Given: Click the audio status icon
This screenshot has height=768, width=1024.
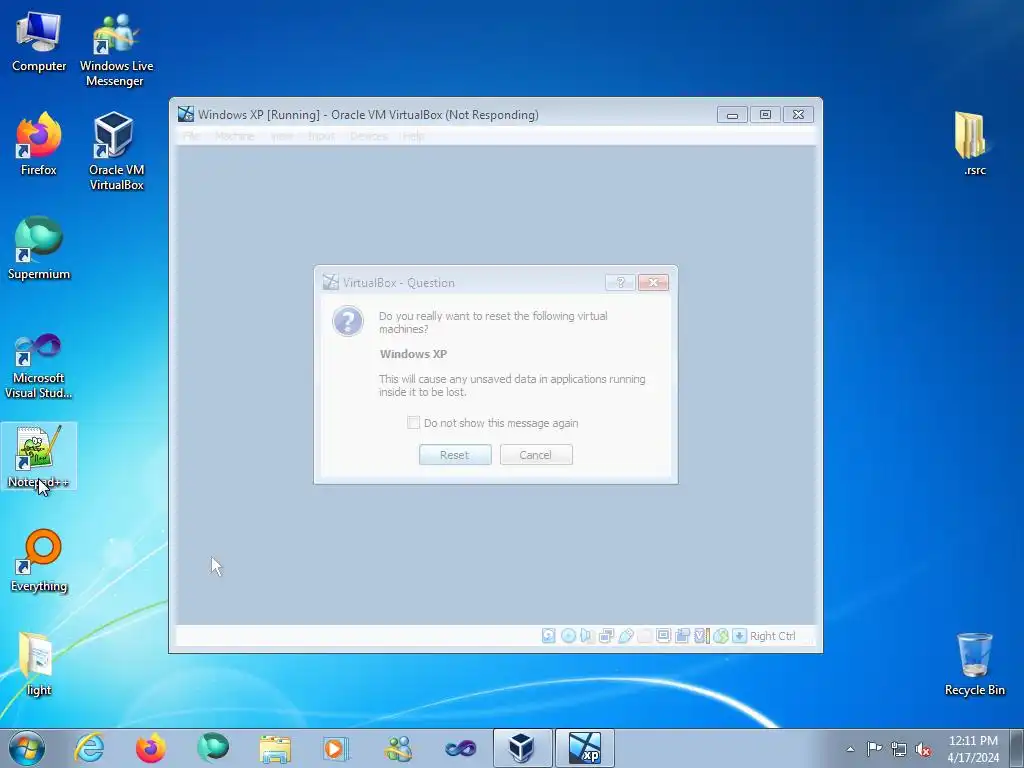Looking at the screenshot, I should coord(587,635).
